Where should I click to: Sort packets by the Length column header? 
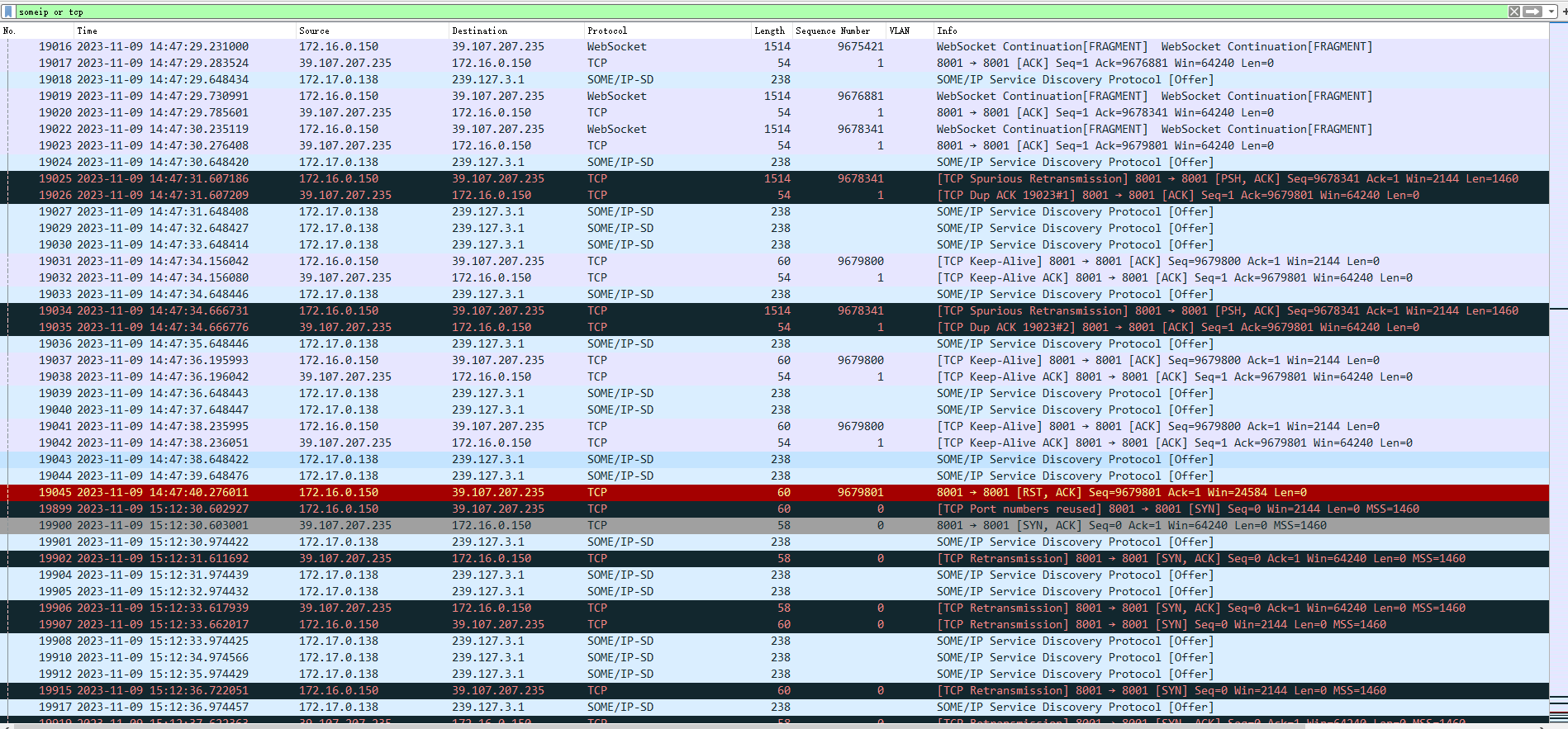pos(772,31)
